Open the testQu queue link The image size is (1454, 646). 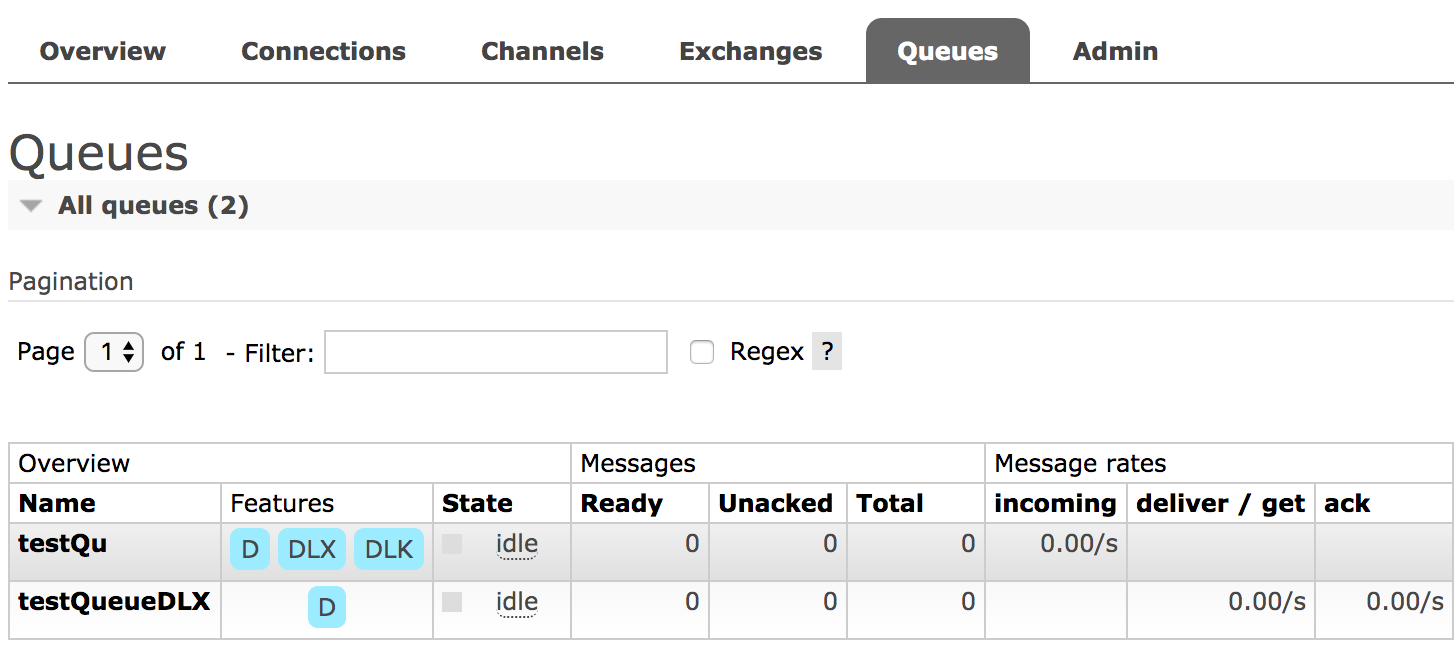pos(62,544)
